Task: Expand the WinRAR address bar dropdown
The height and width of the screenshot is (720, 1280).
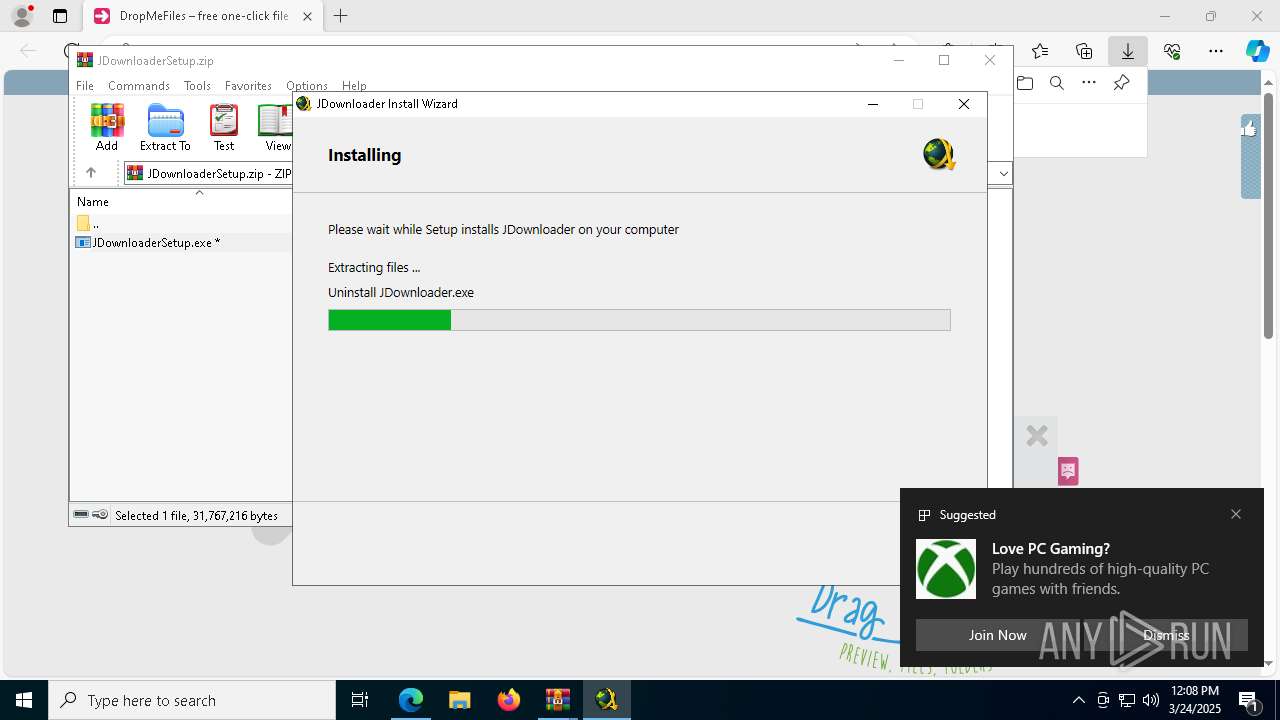Action: point(1003,173)
